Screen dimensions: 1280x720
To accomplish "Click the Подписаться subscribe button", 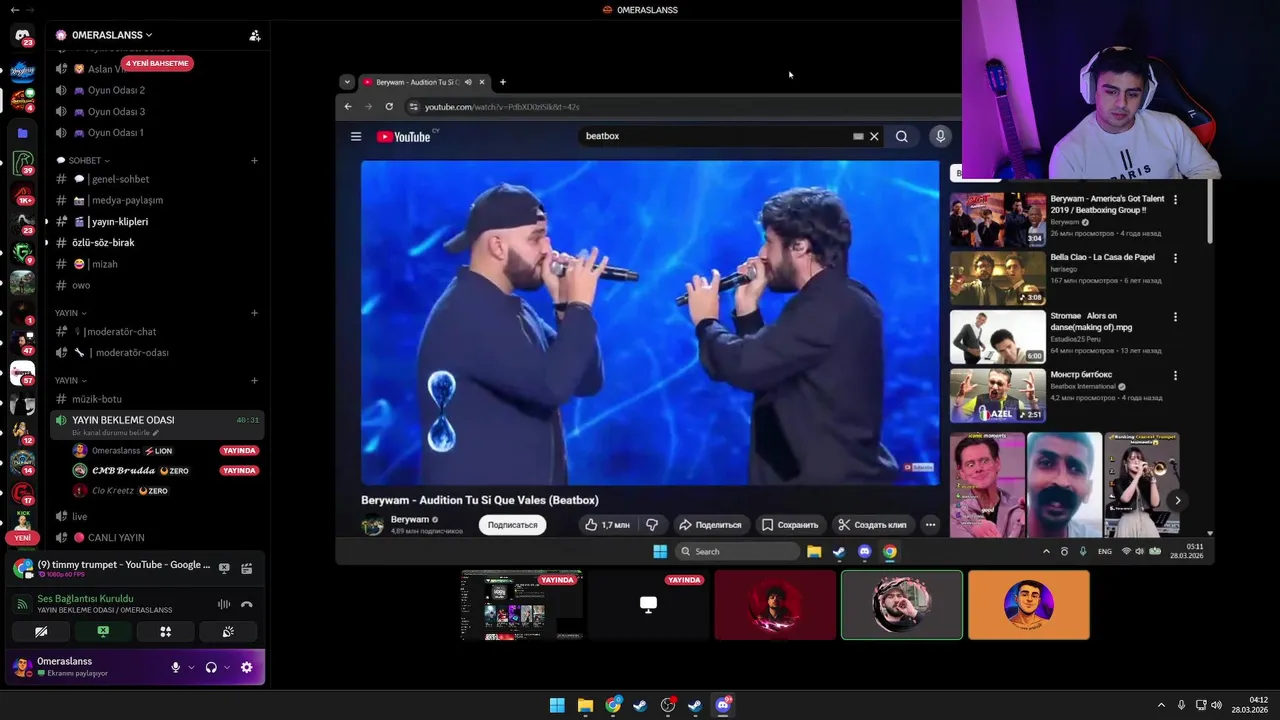I will pyautogui.click(x=512, y=525).
